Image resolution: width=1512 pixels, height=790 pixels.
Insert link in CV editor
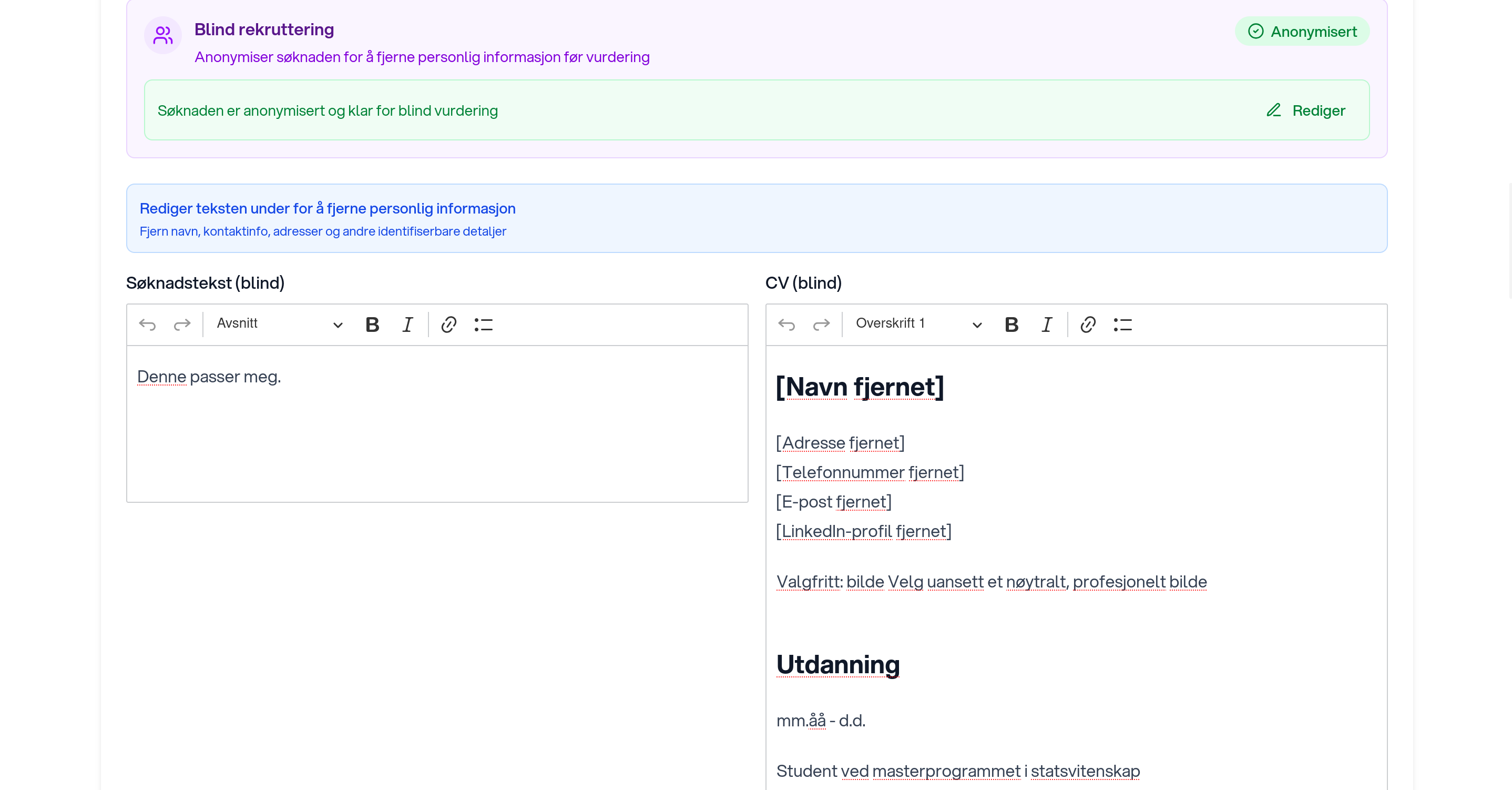[1088, 324]
